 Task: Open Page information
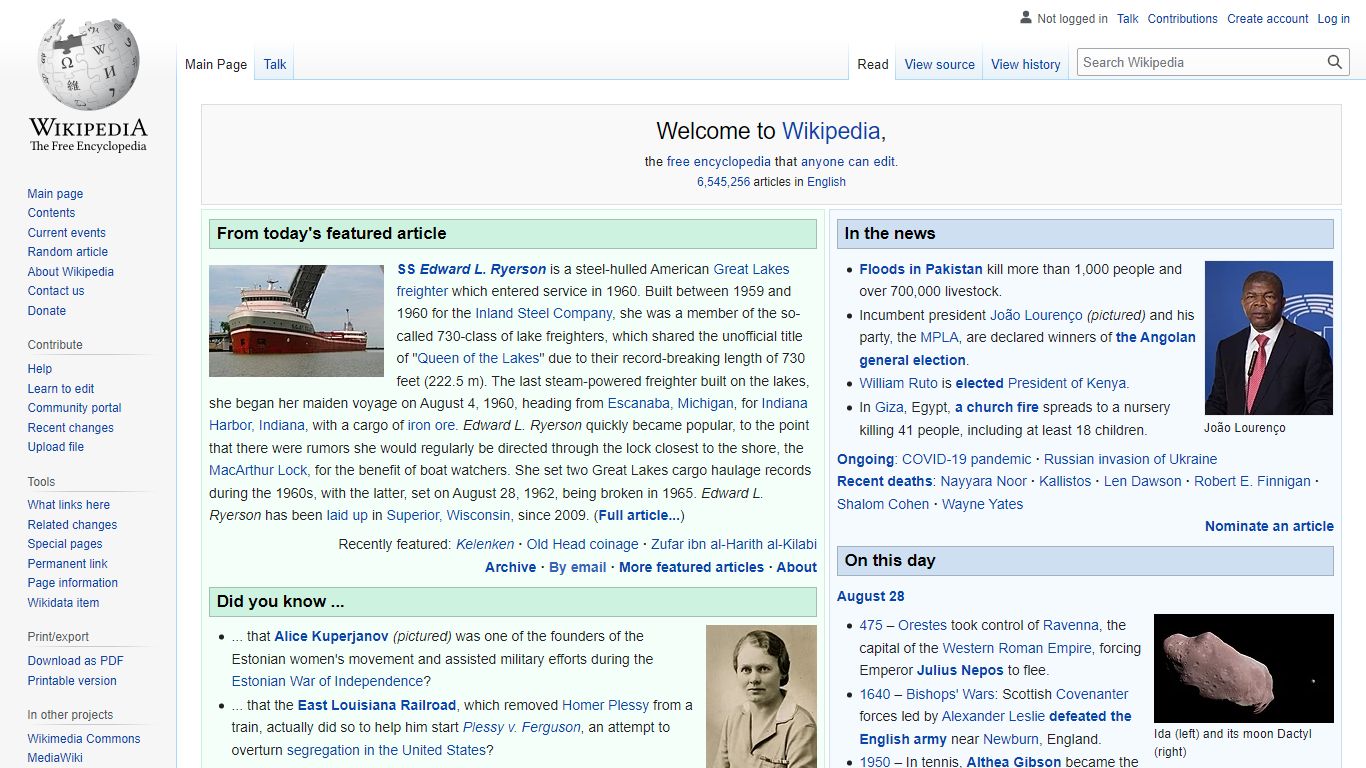pos(73,583)
